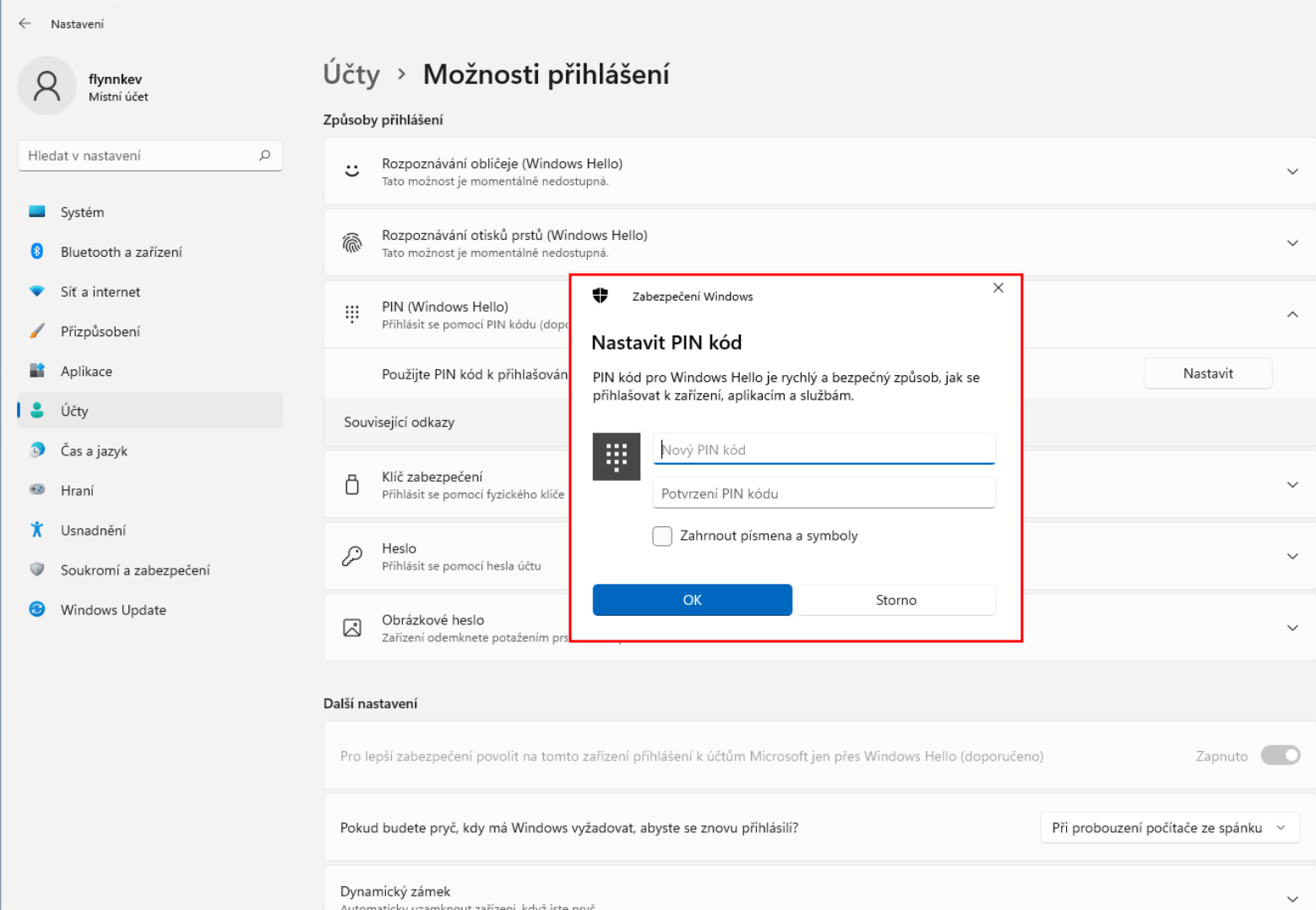This screenshot has height=910, width=1316.
Task: Click the fingerprint recognition icon
Action: click(352, 243)
